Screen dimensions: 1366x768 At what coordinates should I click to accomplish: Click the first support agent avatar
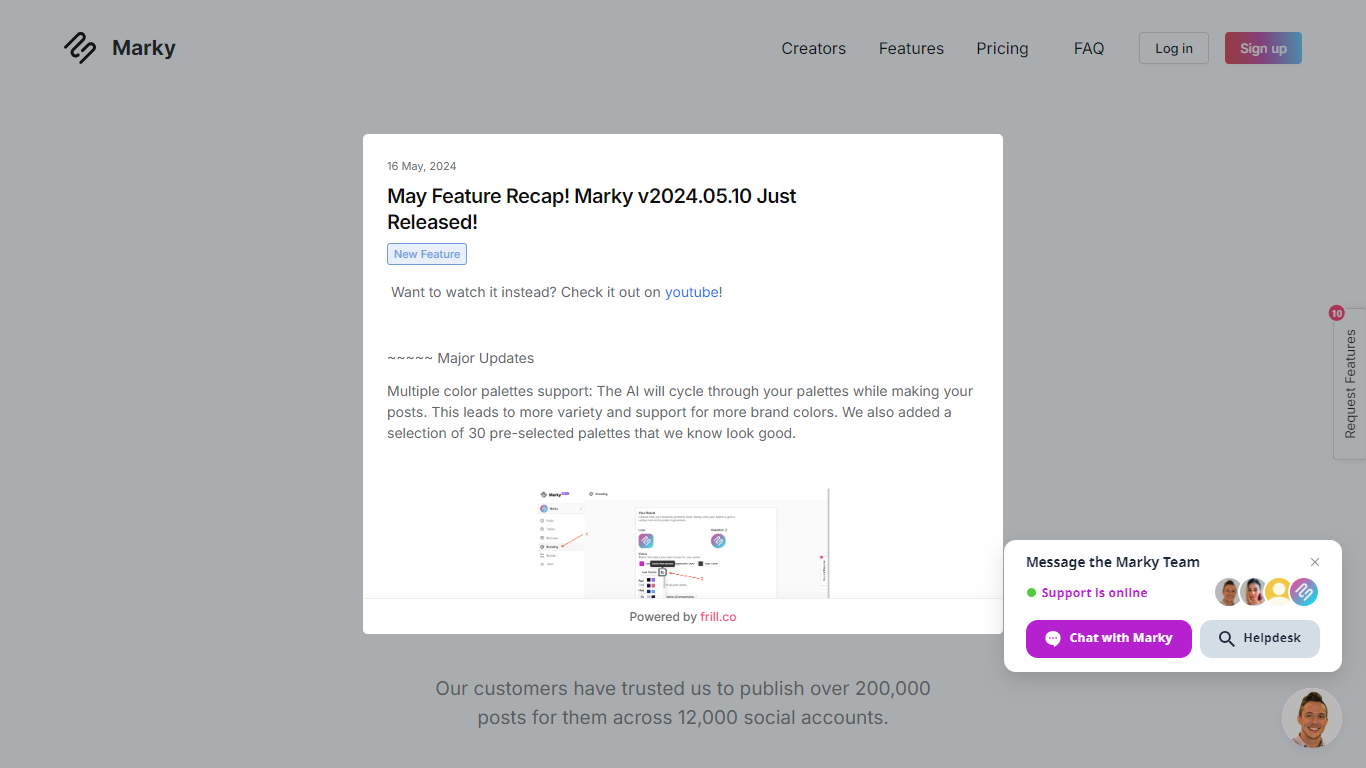click(1229, 592)
